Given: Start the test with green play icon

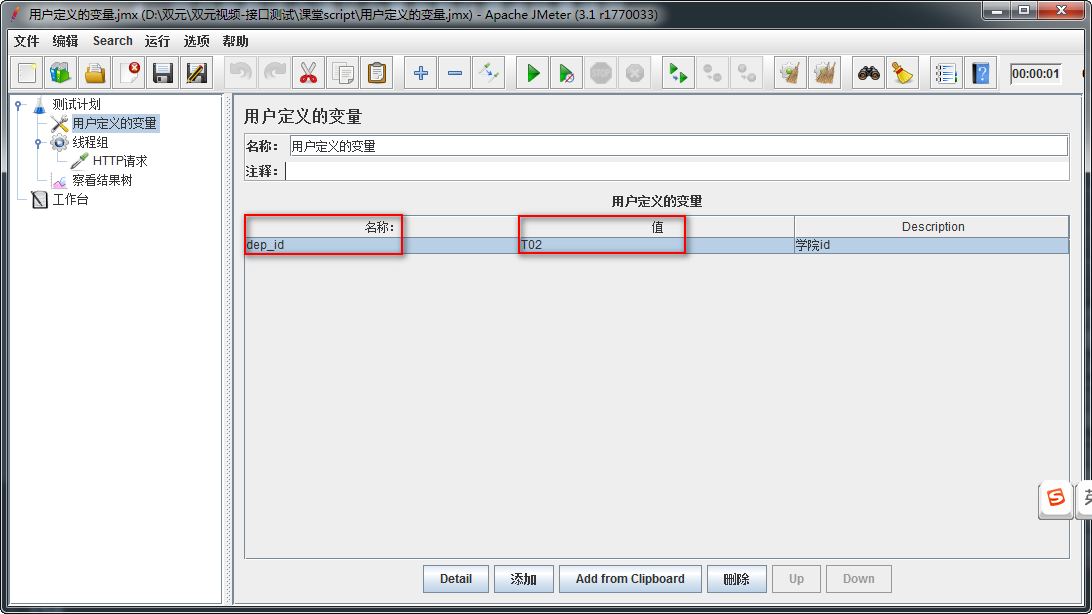Looking at the screenshot, I should [x=533, y=73].
